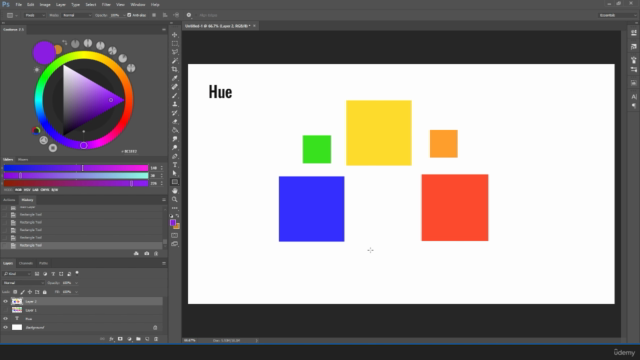Open the Filter menu
Screen dimensions: 640x360
click(x=106, y=4)
